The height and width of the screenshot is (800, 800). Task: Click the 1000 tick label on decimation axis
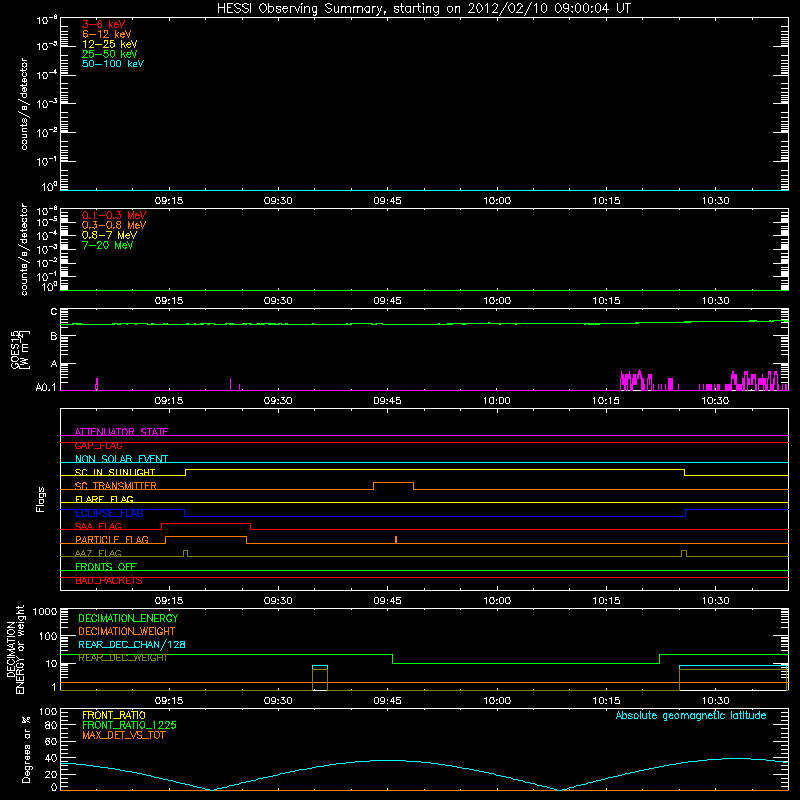(x=45, y=612)
